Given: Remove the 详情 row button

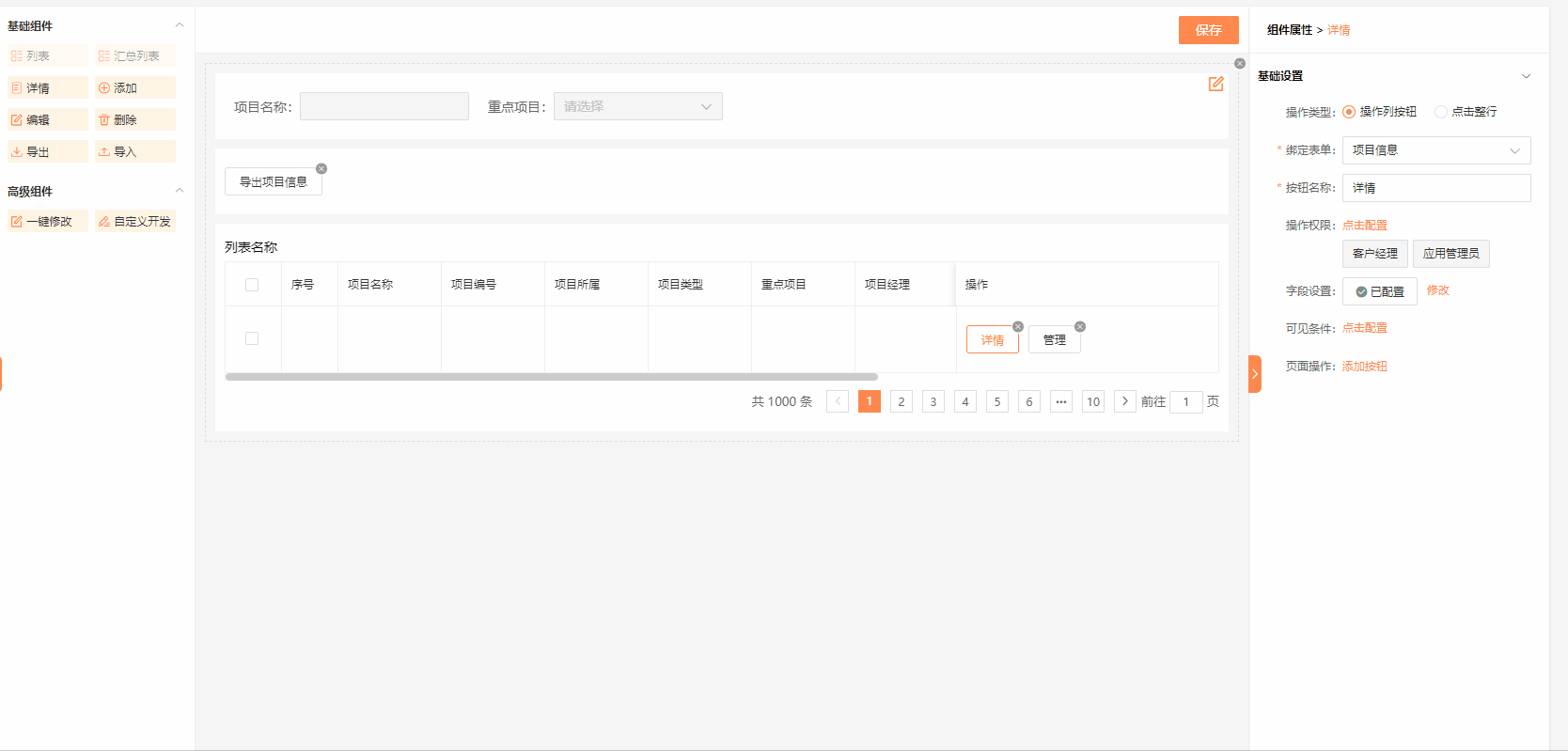Looking at the screenshot, I should pos(1018,327).
